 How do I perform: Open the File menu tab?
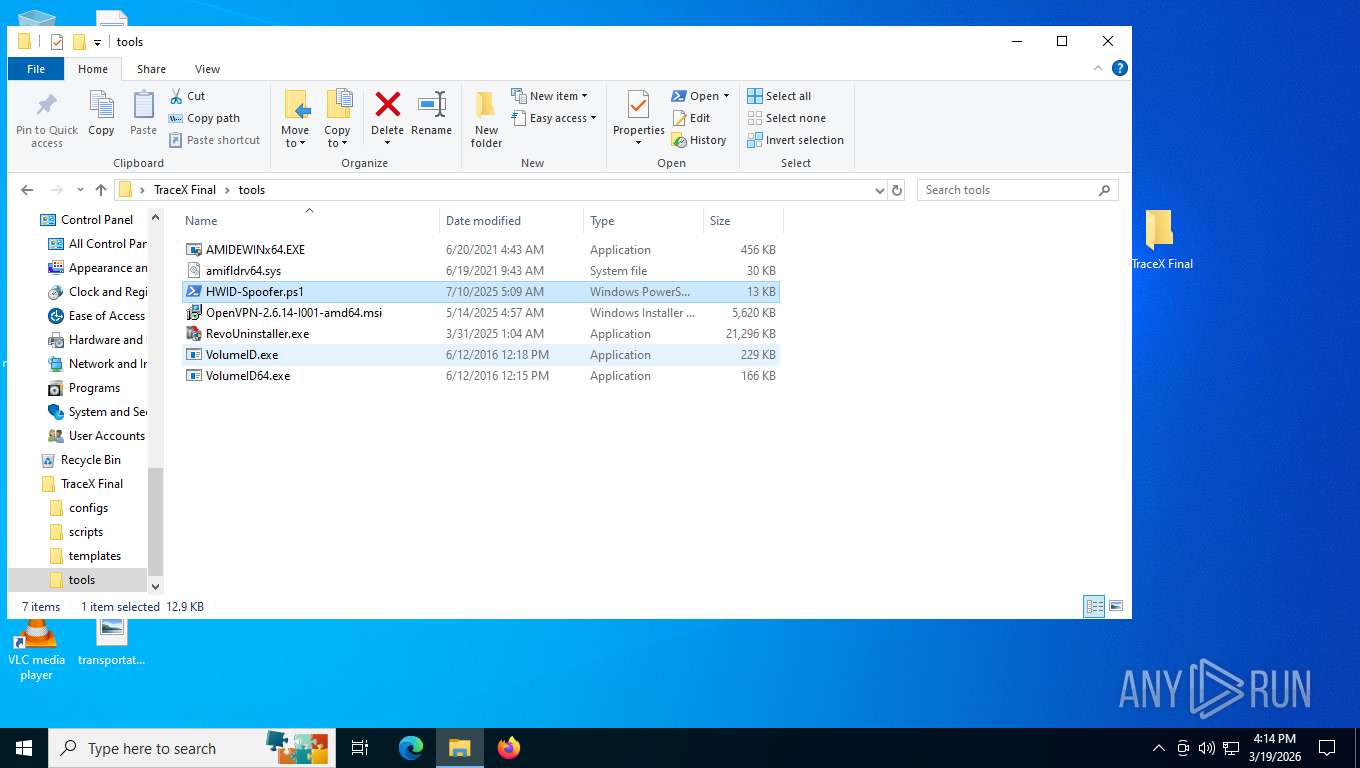[x=36, y=69]
